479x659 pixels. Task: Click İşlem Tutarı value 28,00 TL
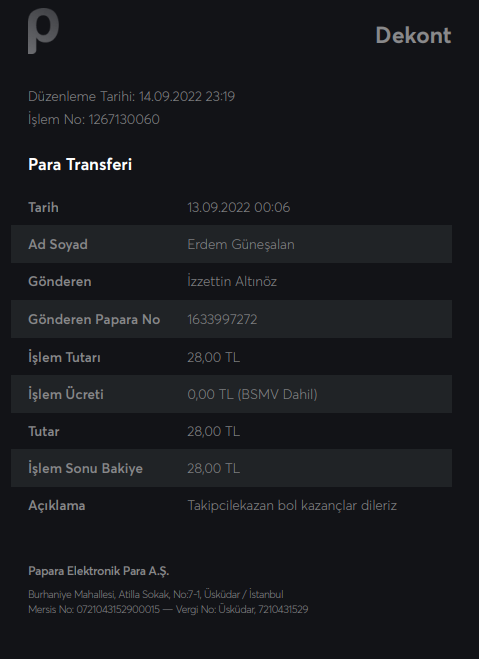[x=213, y=357]
